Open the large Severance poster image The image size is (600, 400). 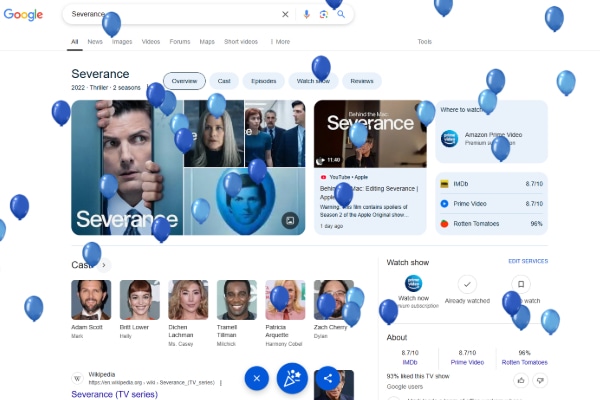pyautogui.click(x=127, y=168)
